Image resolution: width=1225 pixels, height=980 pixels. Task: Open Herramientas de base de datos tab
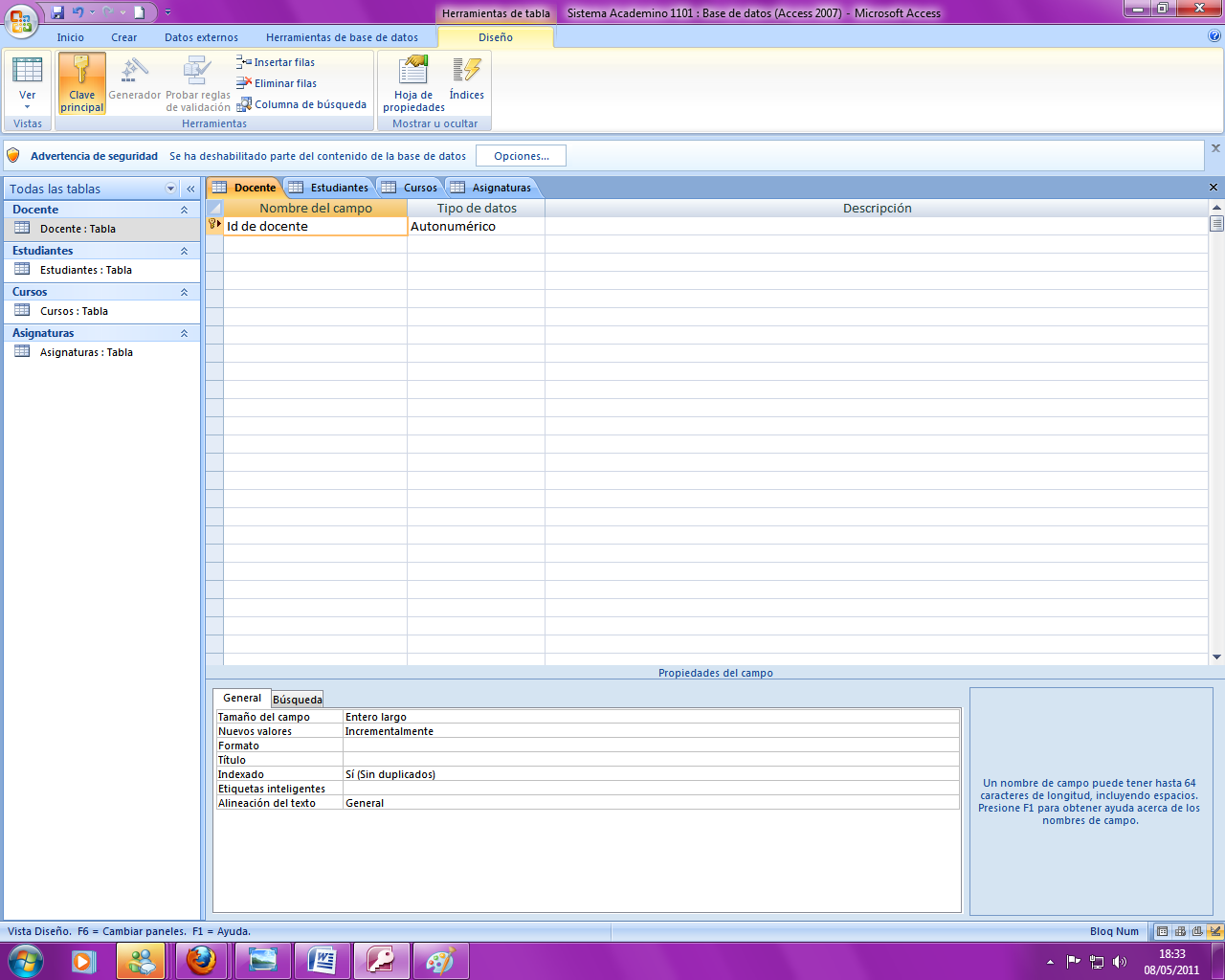[342, 37]
